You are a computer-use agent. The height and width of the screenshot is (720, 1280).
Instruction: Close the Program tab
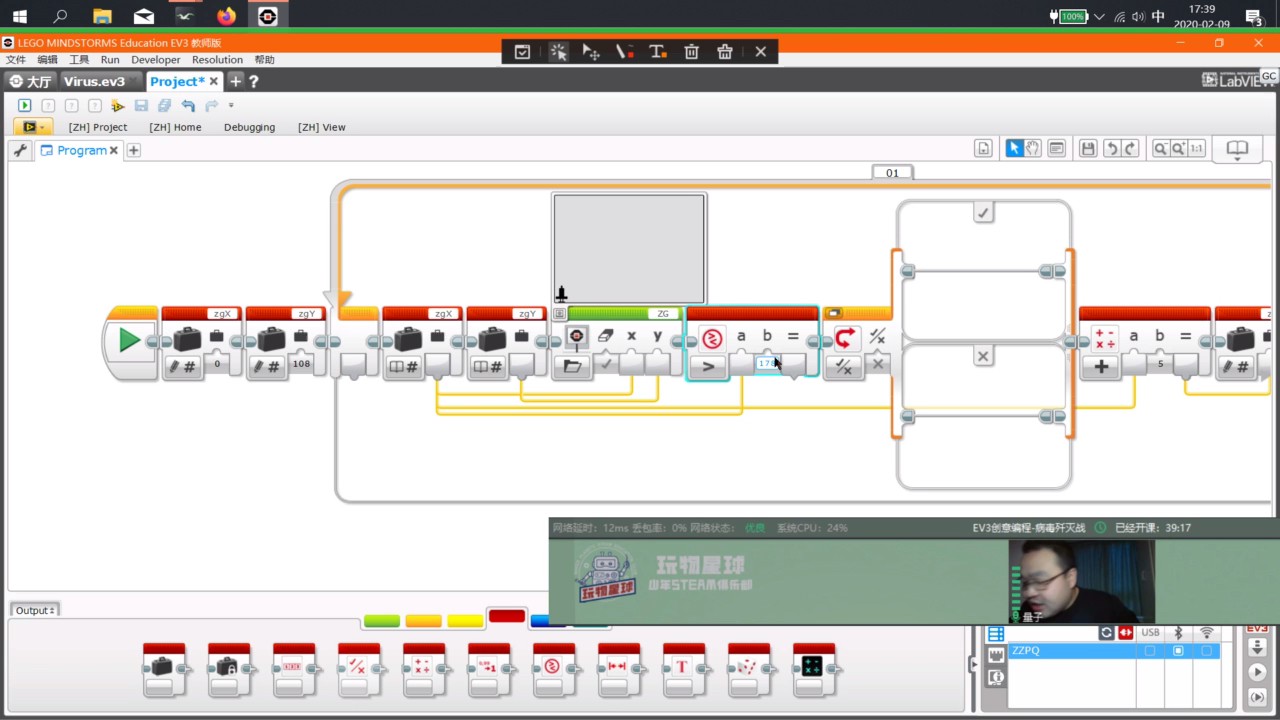(x=114, y=150)
